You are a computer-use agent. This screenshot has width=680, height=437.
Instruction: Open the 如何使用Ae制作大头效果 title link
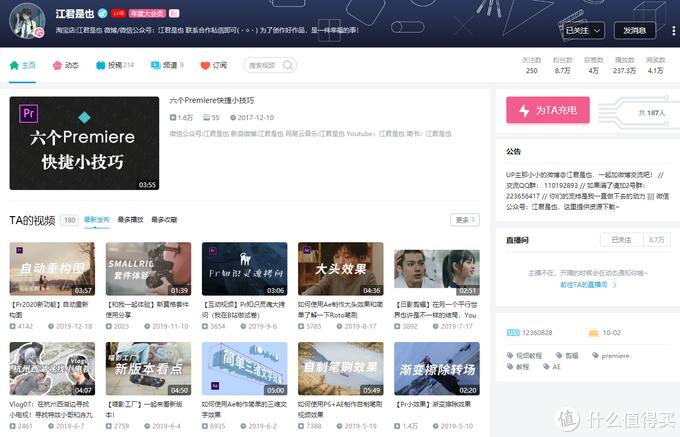coord(340,310)
